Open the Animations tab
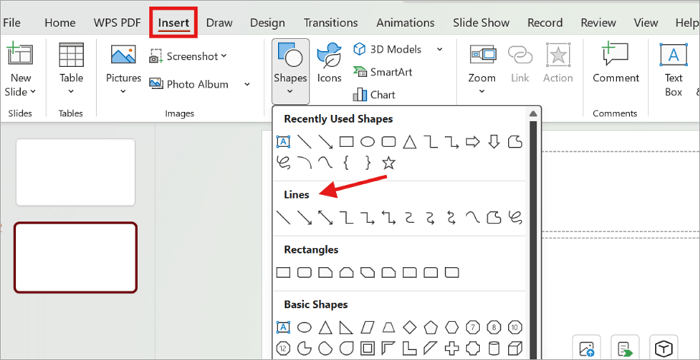The image size is (700, 360). click(405, 23)
